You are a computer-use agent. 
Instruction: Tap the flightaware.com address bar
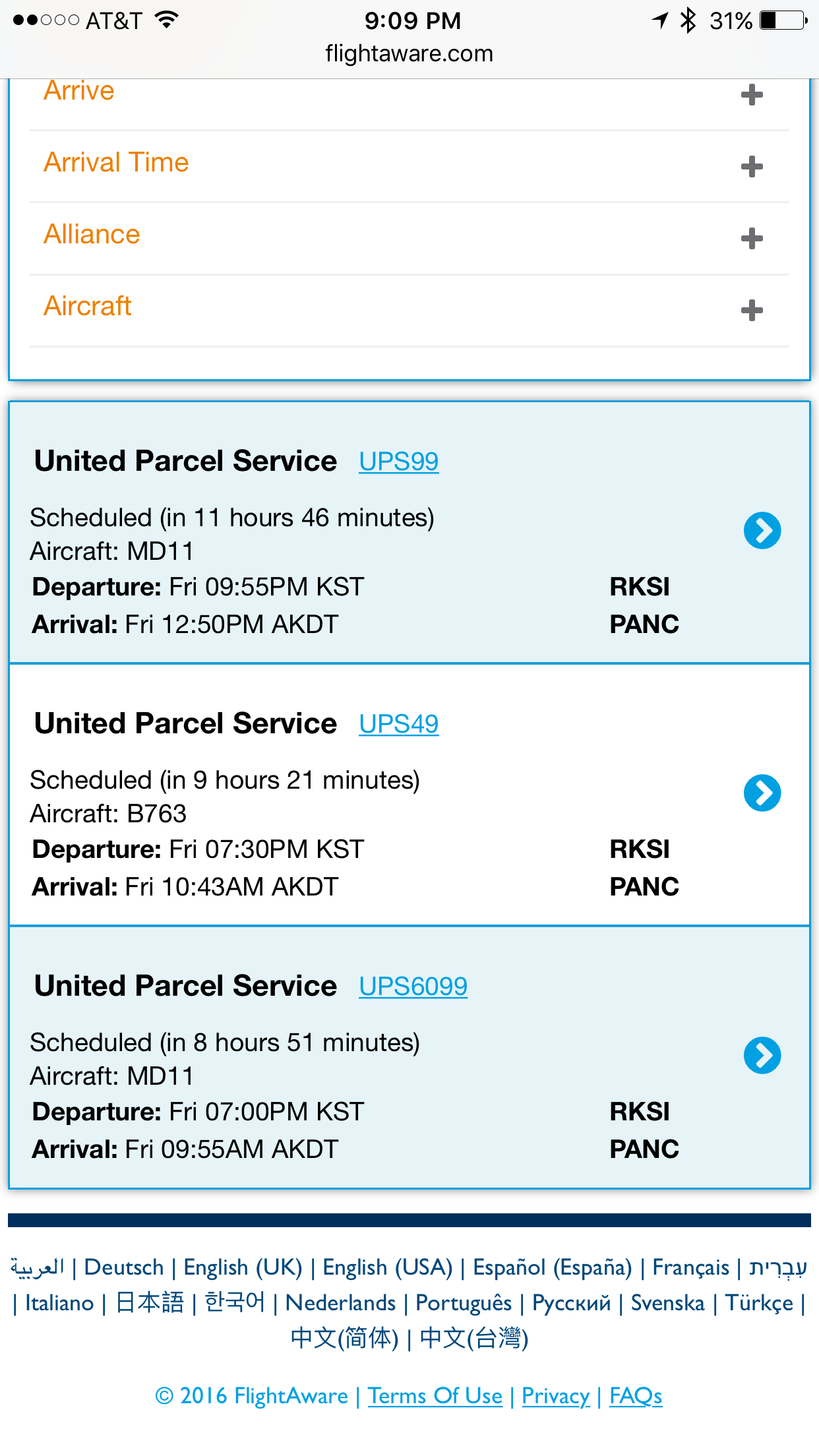click(x=409, y=53)
